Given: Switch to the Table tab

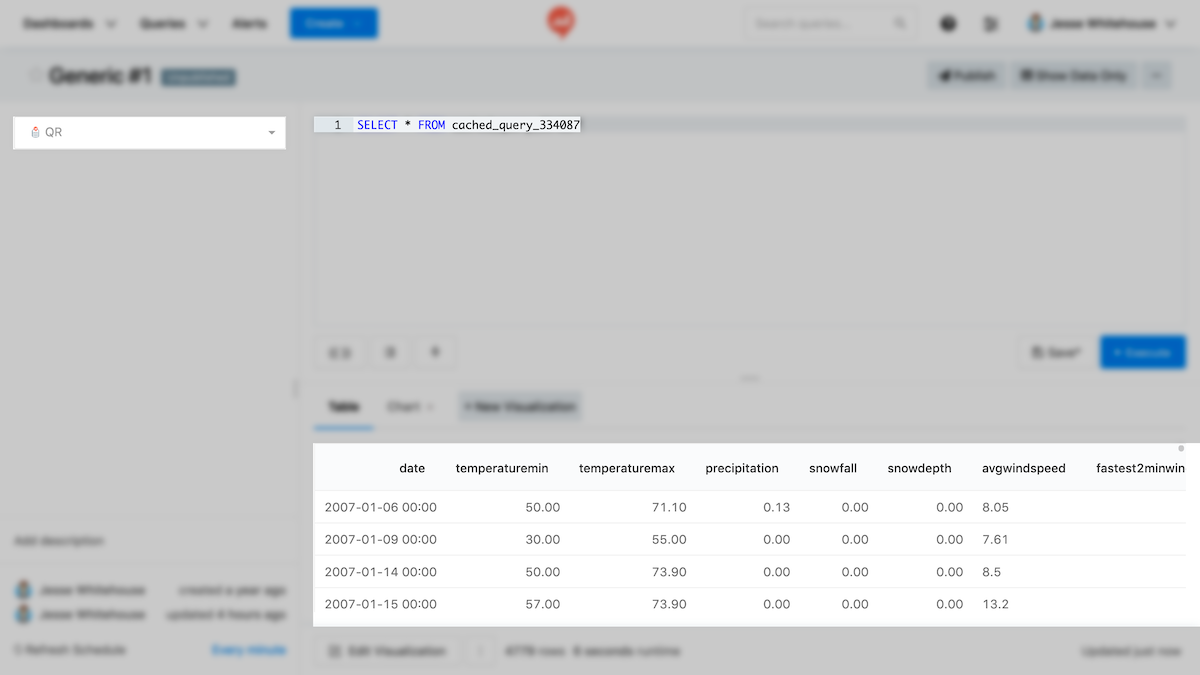Looking at the screenshot, I should click(x=343, y=407).
